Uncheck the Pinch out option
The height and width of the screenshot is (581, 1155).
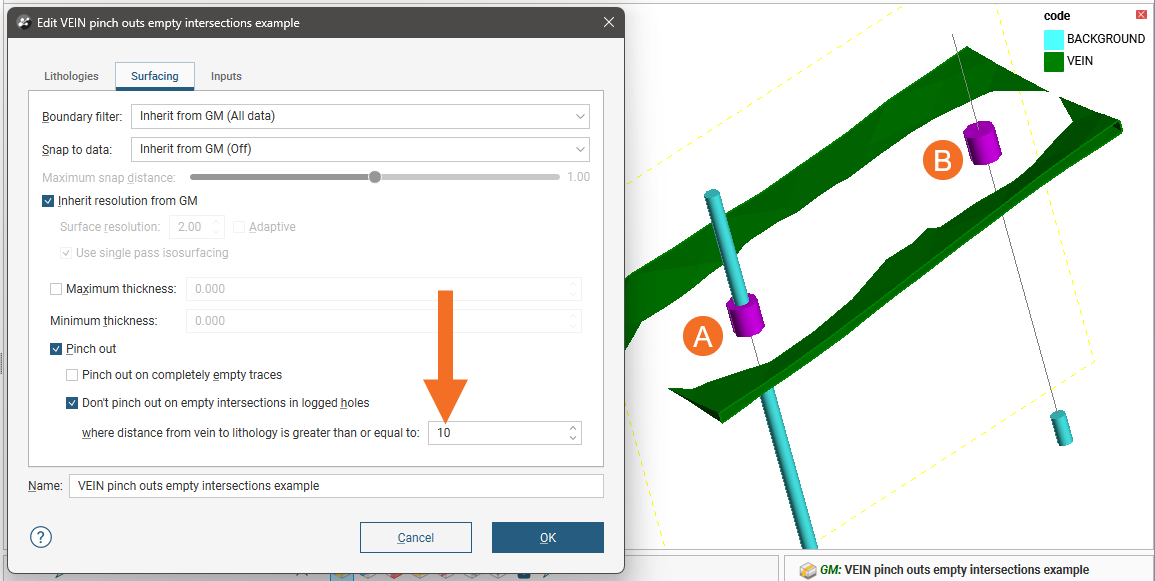[x=56, y=349]
